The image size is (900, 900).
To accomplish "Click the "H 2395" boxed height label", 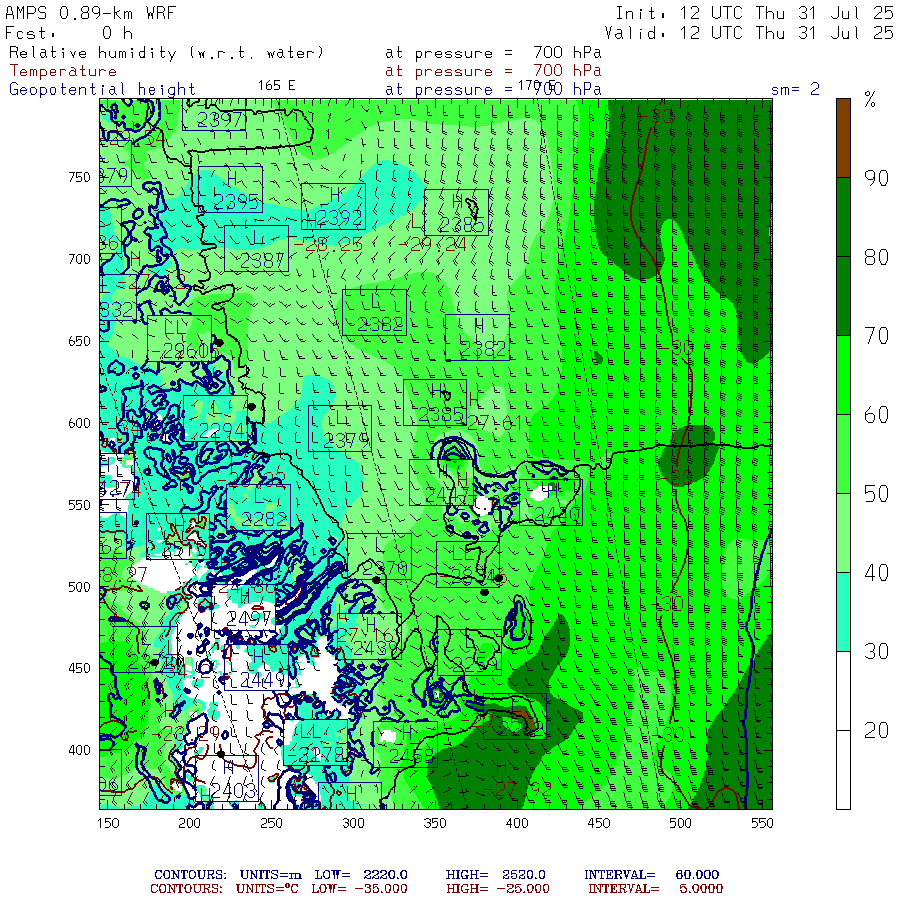I will coord(230,189).
